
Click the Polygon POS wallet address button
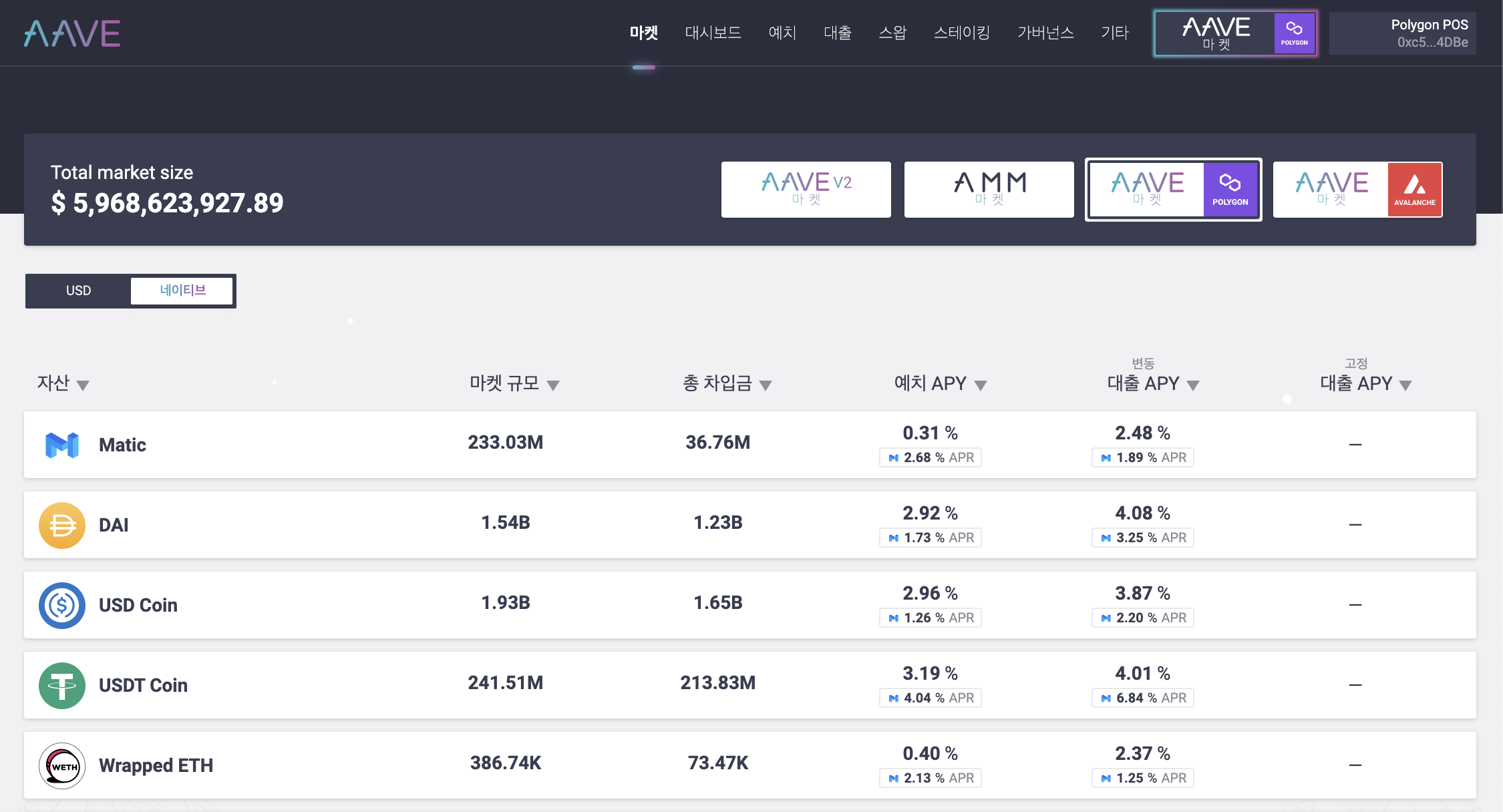pos(1402,33)
